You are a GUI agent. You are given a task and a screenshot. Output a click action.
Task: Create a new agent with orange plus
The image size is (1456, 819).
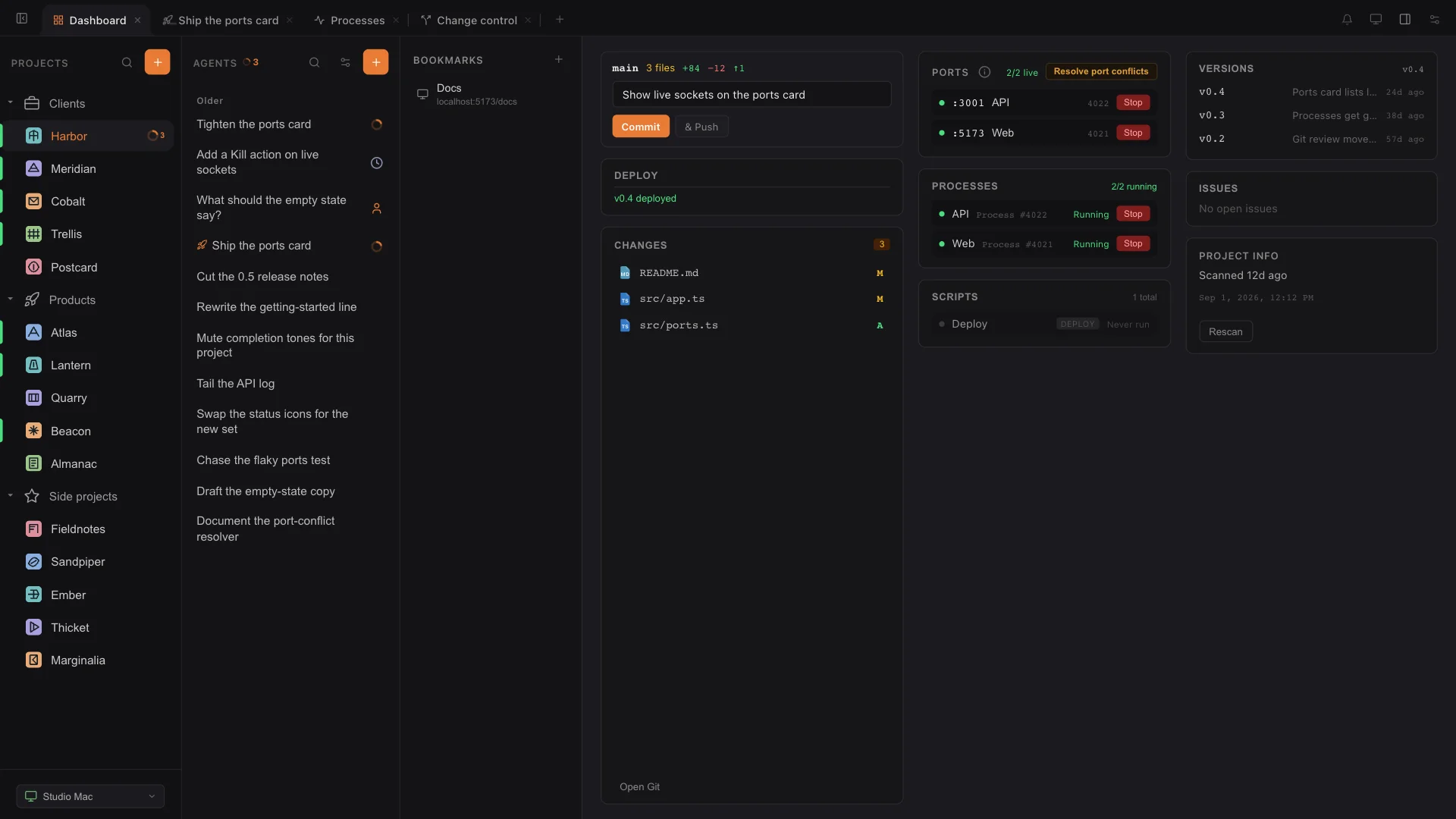[375, 62]
